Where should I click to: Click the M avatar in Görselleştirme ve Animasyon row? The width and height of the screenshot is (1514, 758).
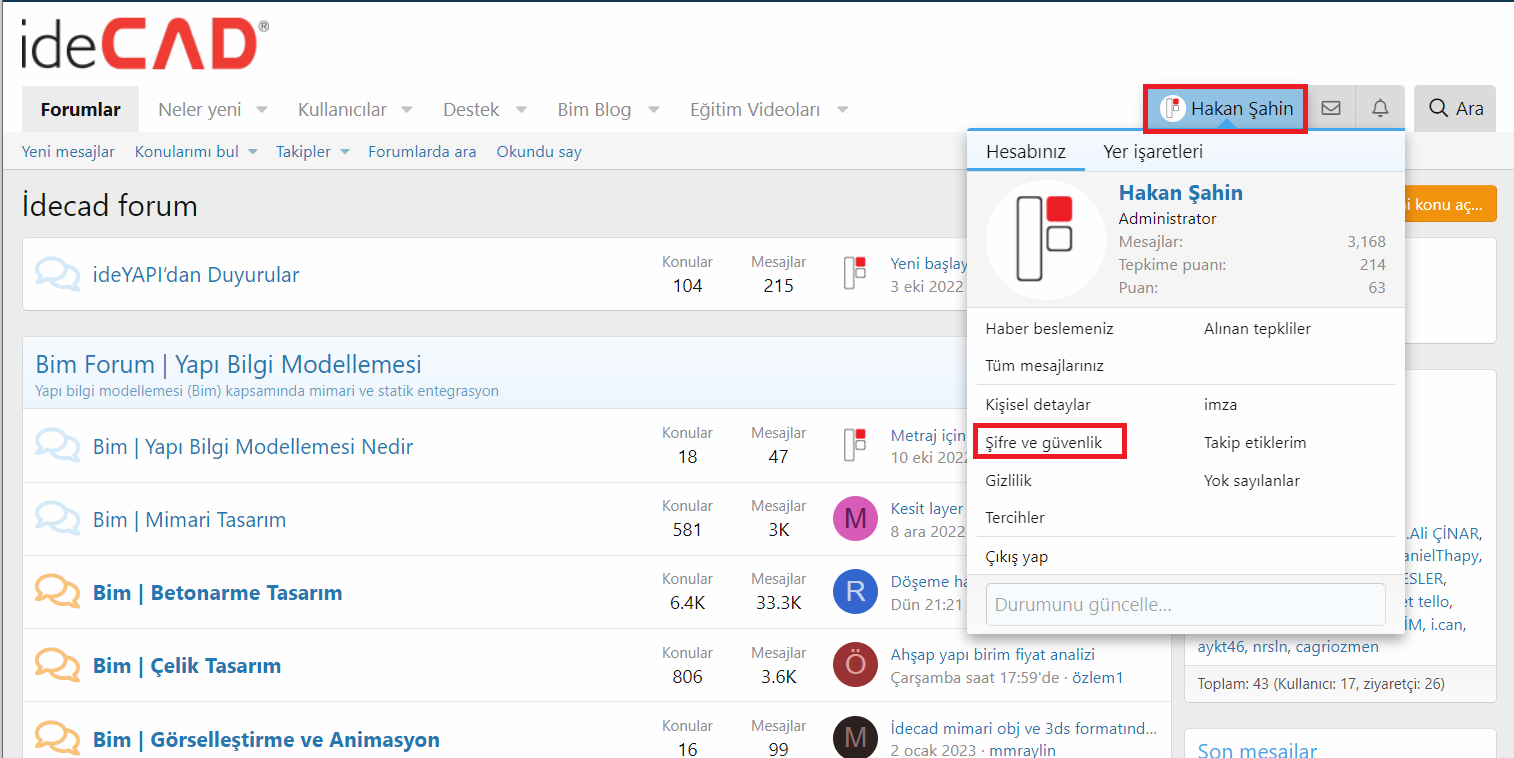[855, 738]
